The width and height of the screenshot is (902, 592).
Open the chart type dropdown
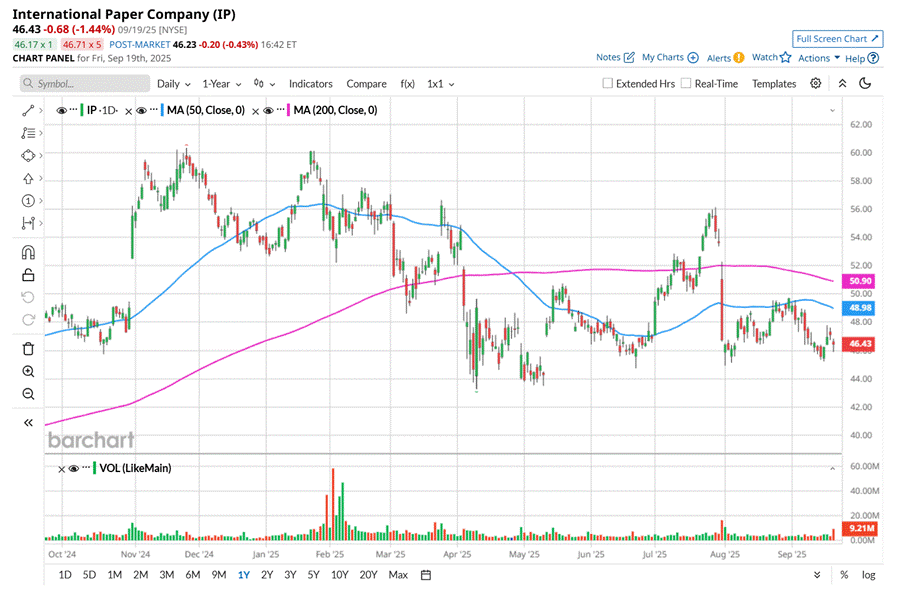click(x=264, y=84)
